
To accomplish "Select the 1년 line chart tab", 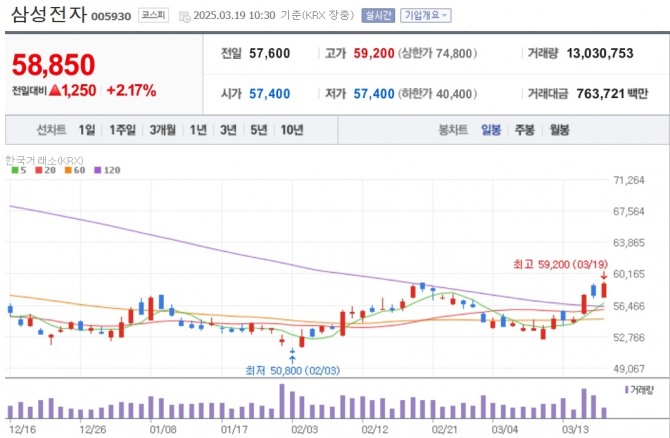I will tap(198, 129).
